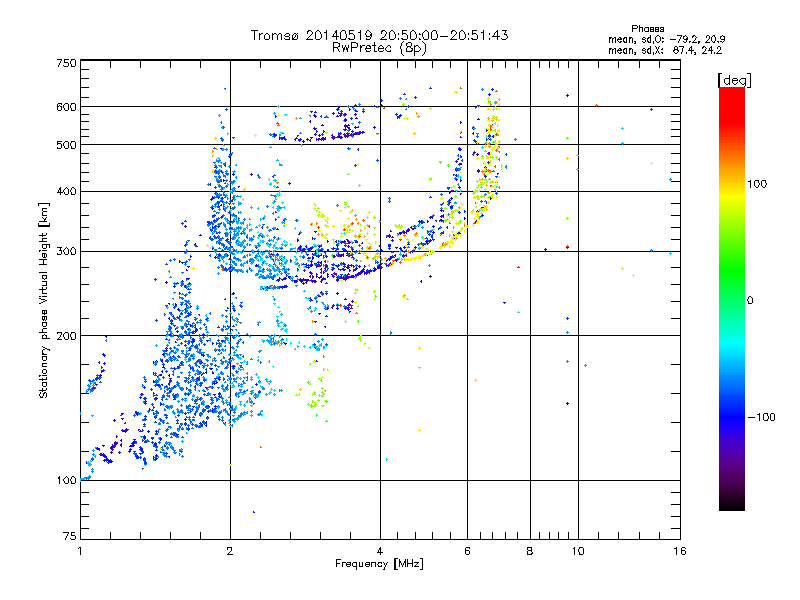800x600 pixels.
Task: Click the "[deg]" colorbar unit label
Action: (x=734, y=80)
